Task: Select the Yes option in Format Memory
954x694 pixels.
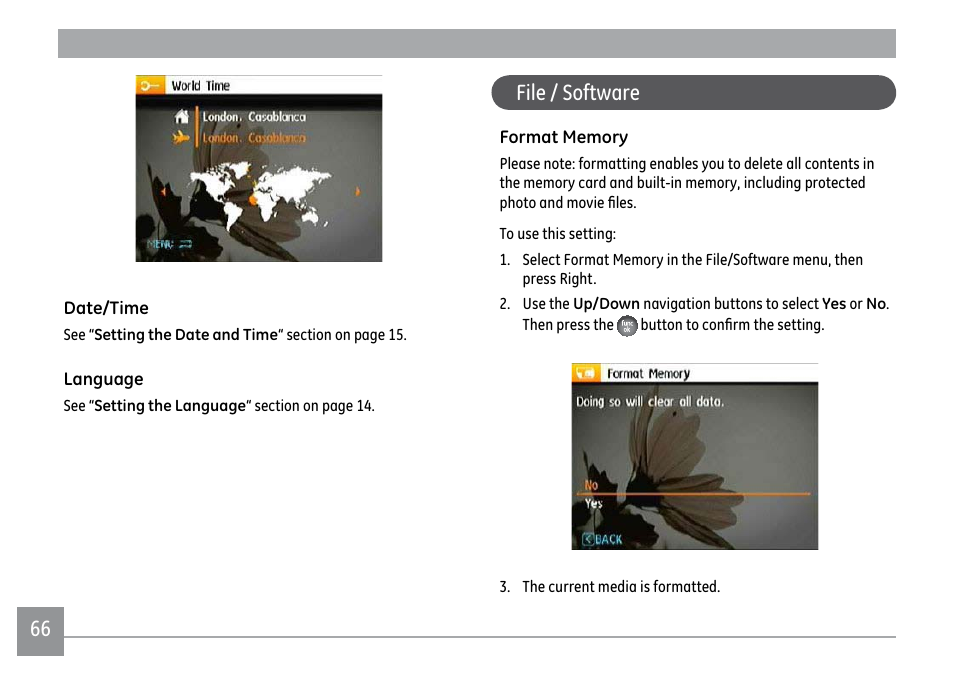Action: (x=593, y=504)
